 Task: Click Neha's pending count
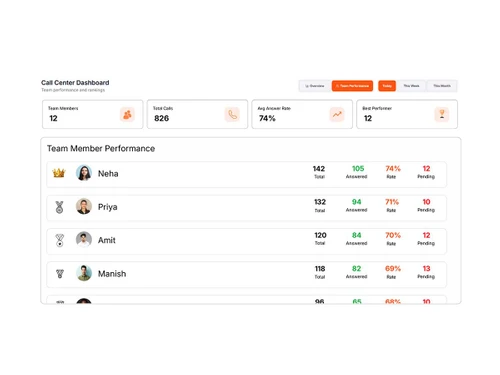coord(426,169)
